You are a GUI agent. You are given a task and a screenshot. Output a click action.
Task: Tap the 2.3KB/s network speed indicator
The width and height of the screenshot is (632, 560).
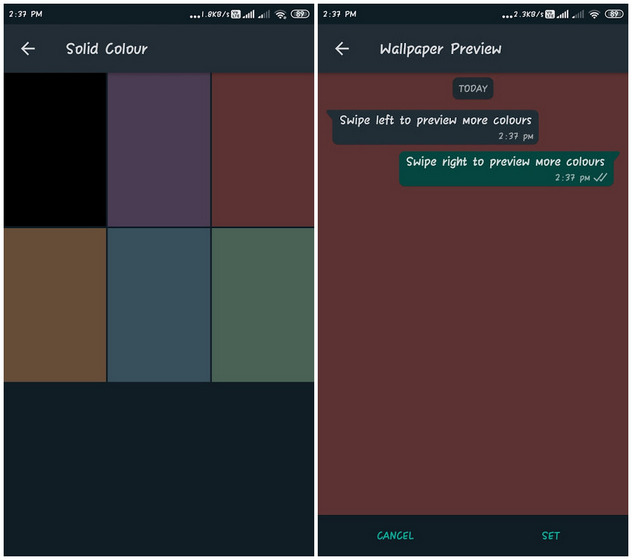pyautogui.click(x=528, y=15)
